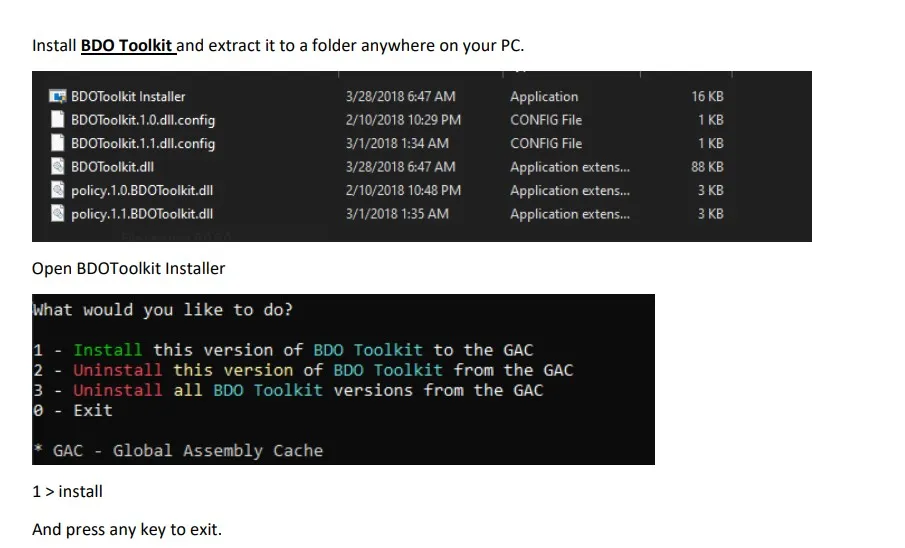Select the BDOToolkit.1.0.dll.config file icon

point(59,120)
